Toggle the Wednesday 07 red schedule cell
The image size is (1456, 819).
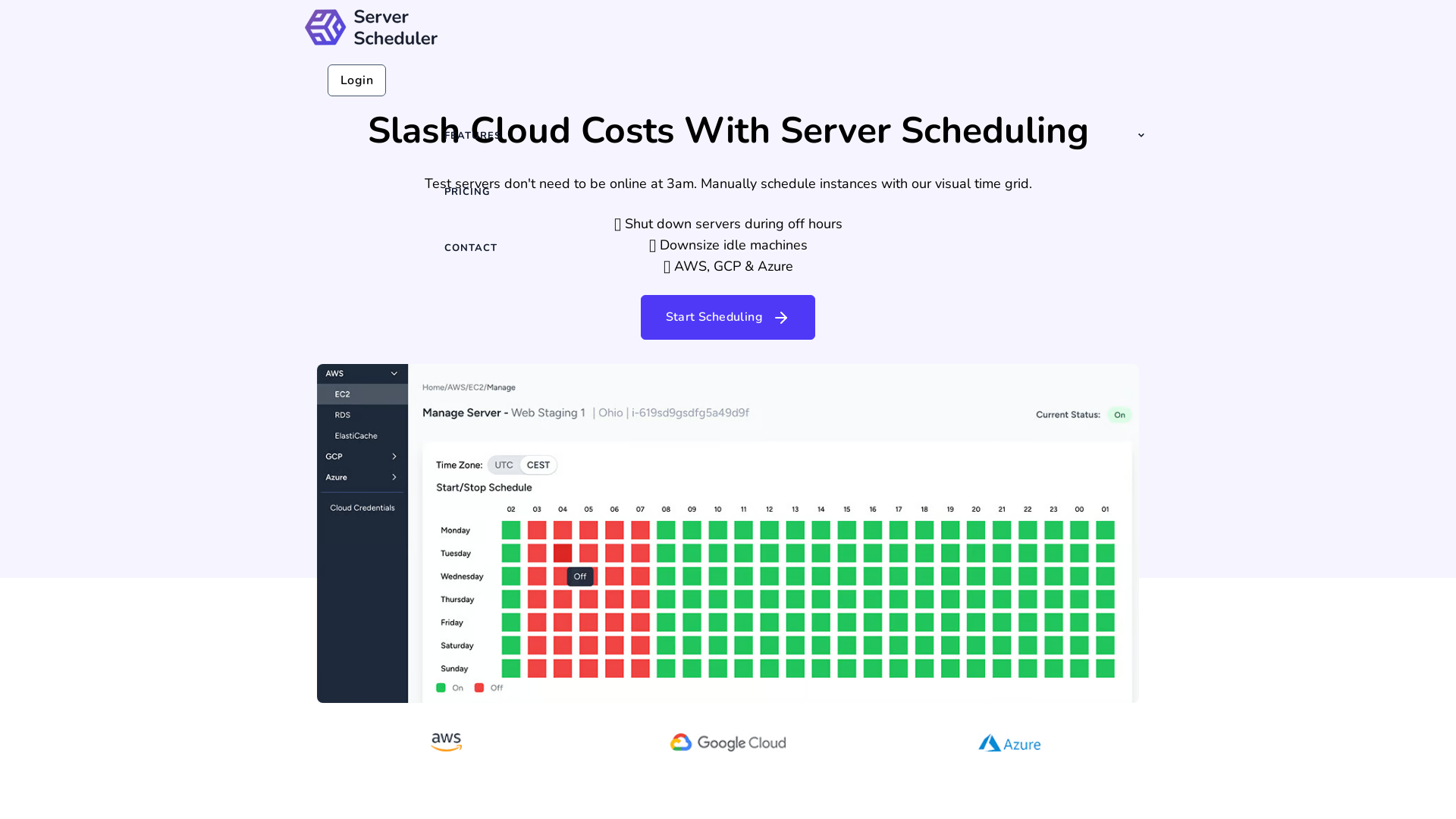point(640,576)
